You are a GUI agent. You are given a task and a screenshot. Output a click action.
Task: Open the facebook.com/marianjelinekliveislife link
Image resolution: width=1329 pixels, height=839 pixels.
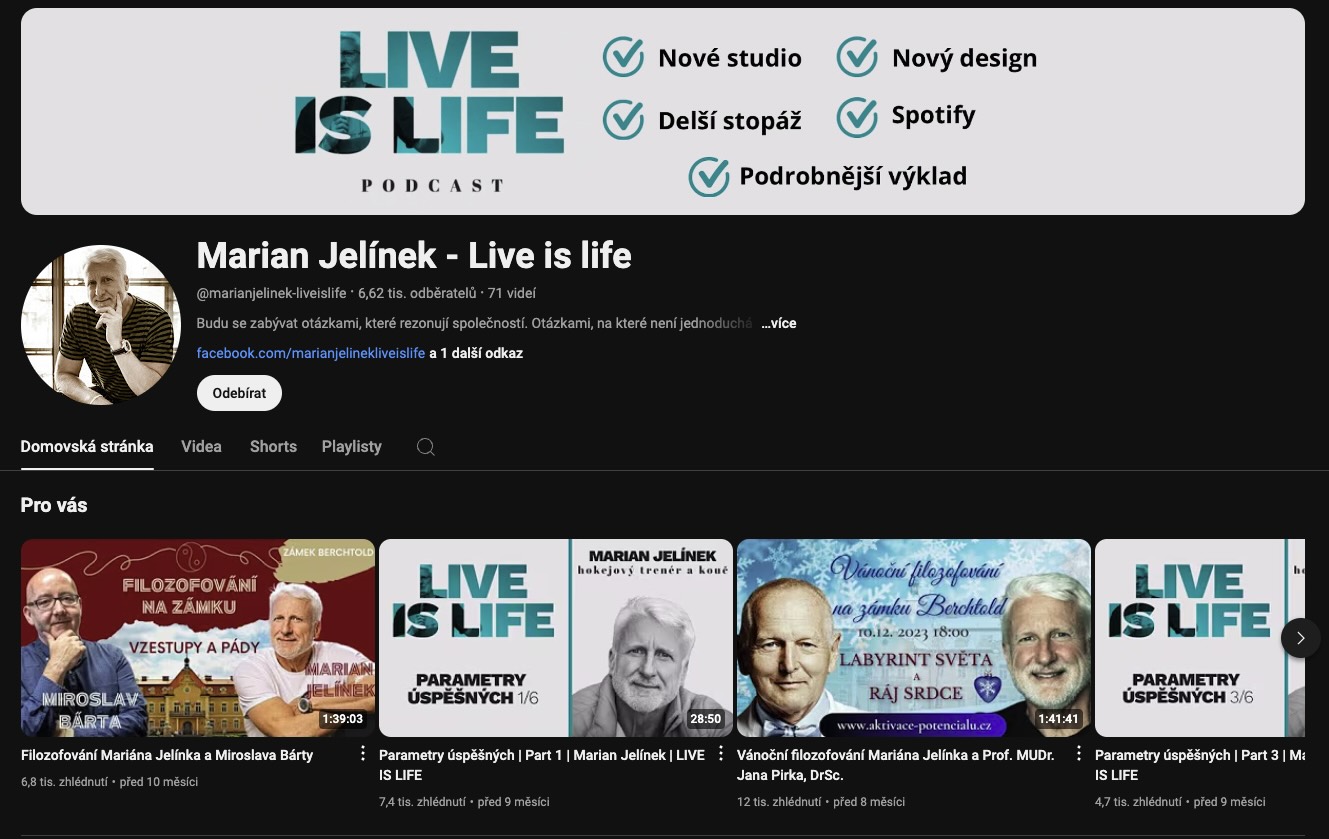pos(311,353)
